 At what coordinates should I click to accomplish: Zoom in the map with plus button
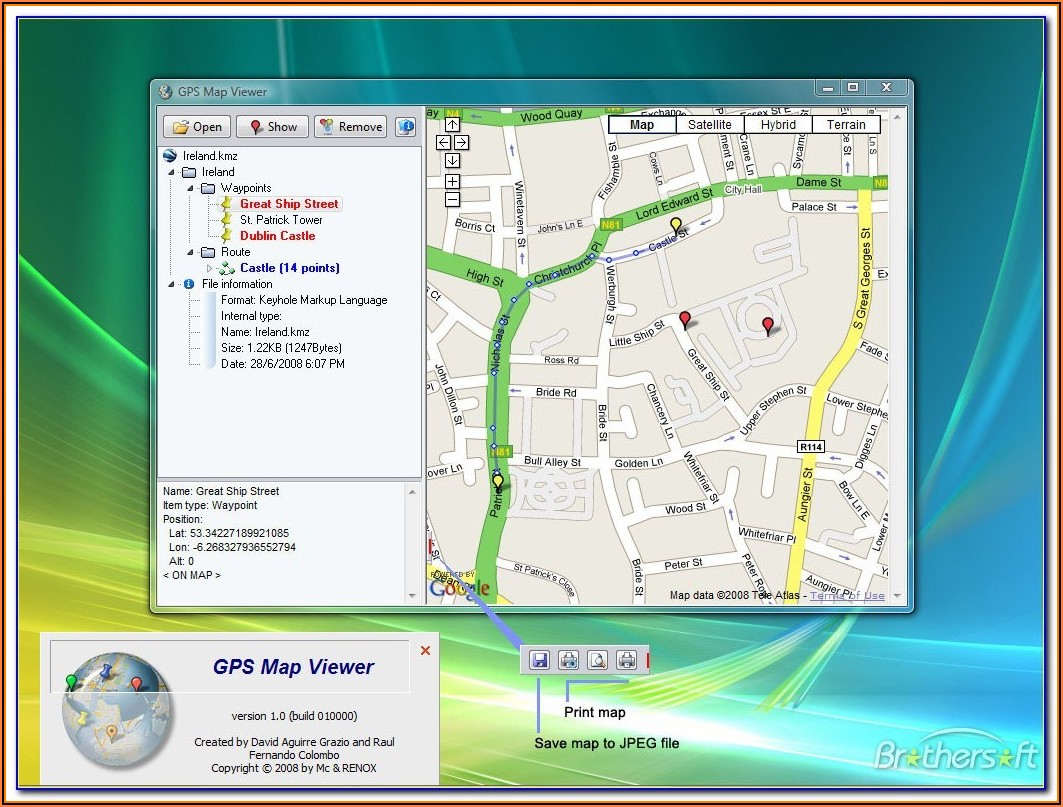(x=452, y=181)
